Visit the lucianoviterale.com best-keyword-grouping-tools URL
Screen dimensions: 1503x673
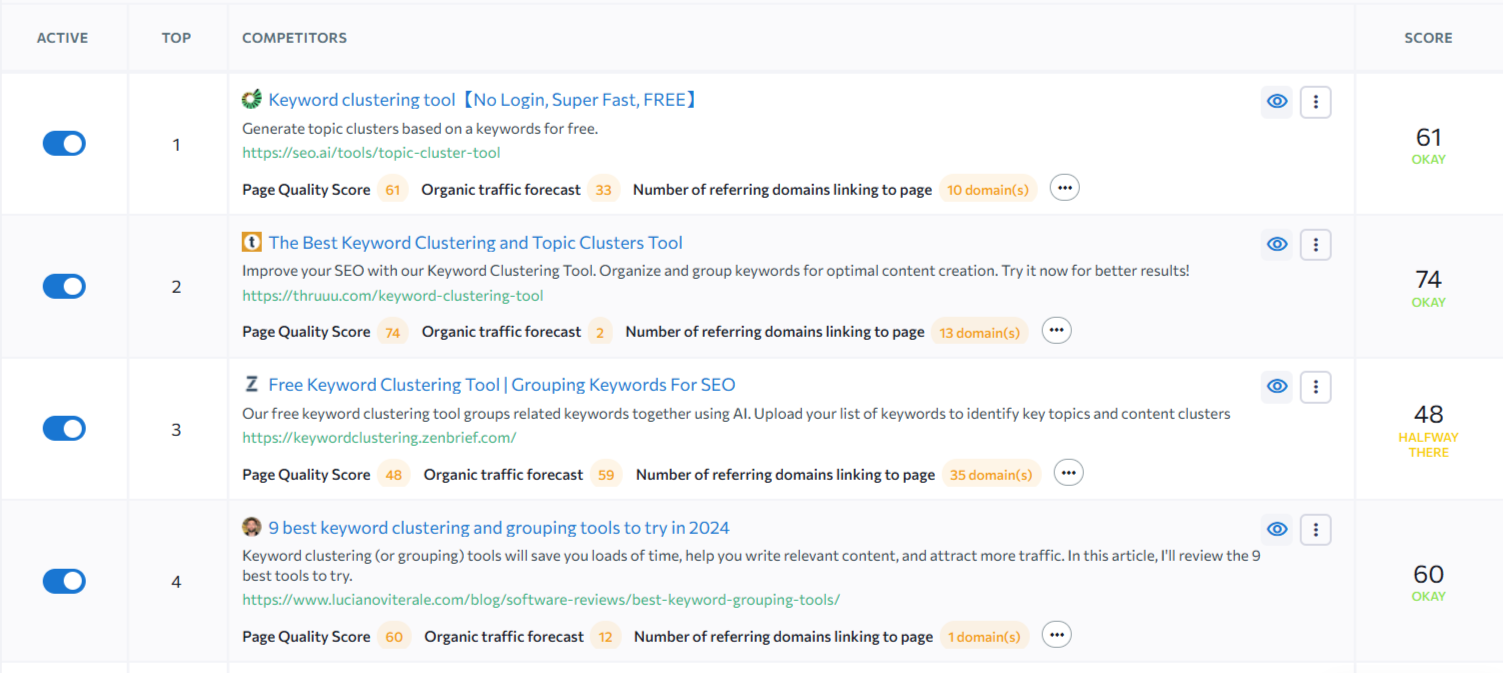click(x=541, y=600)
